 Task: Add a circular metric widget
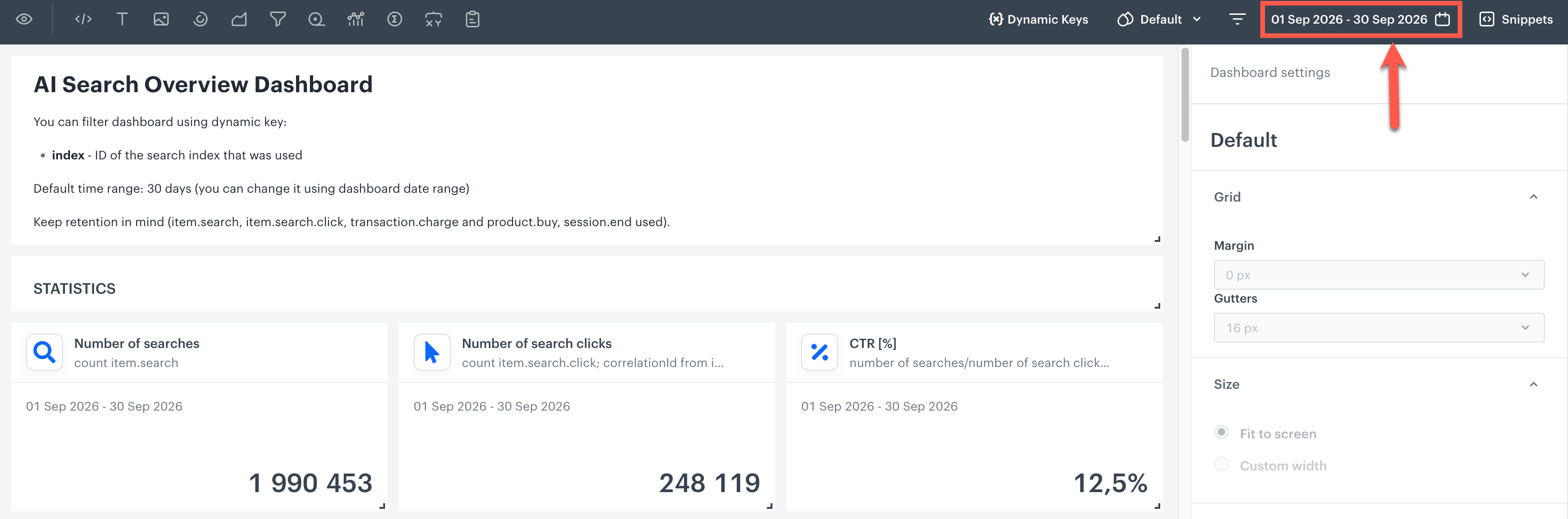(200, 19)
